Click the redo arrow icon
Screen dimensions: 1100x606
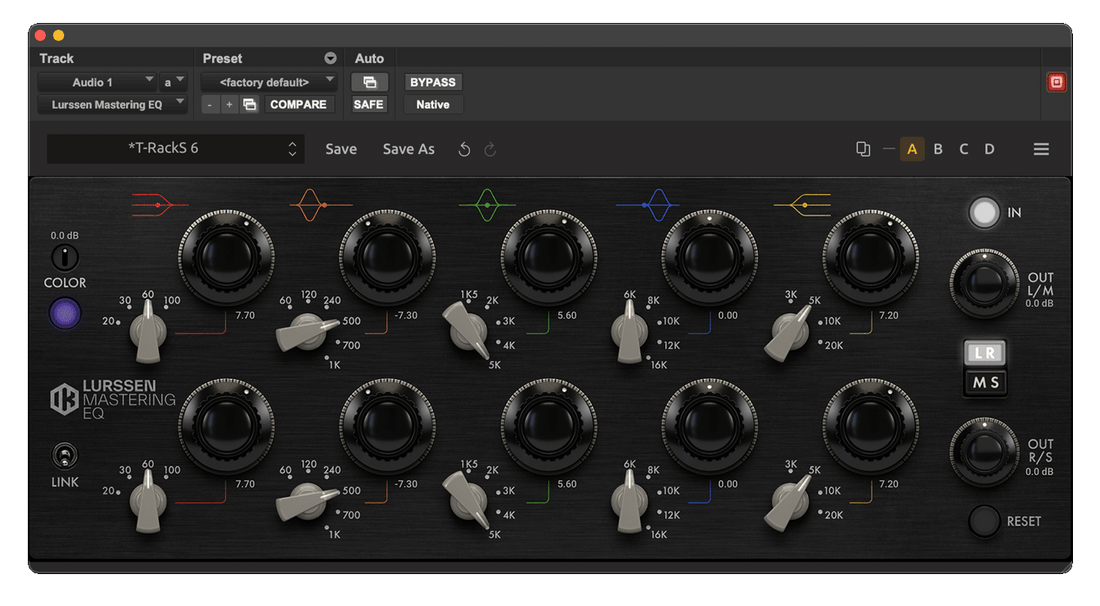490,149
